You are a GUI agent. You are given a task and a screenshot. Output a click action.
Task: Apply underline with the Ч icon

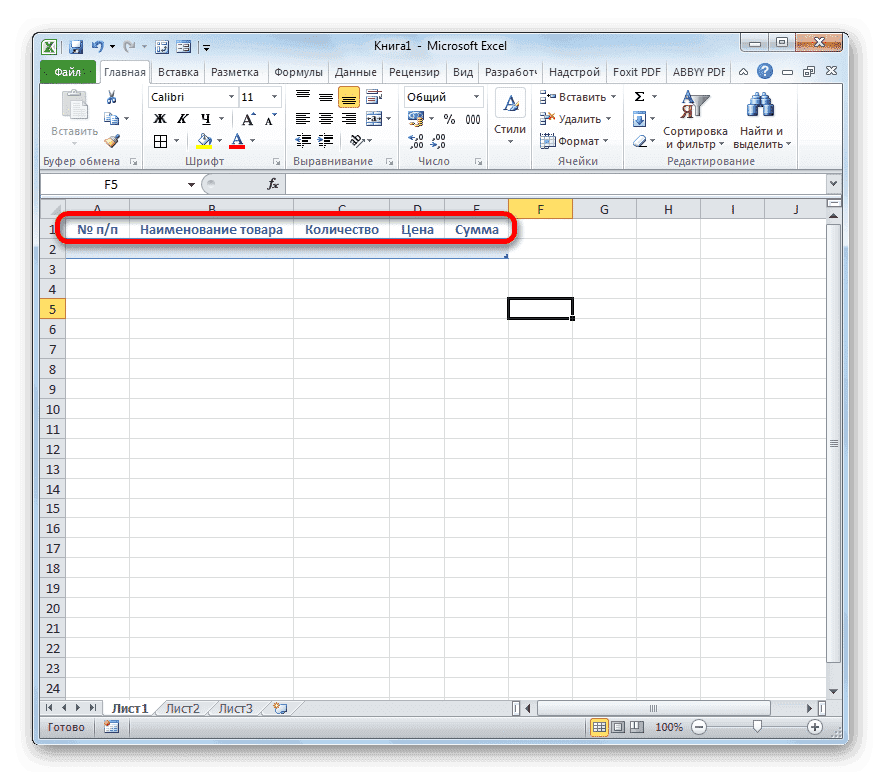[x=203, y=117]
